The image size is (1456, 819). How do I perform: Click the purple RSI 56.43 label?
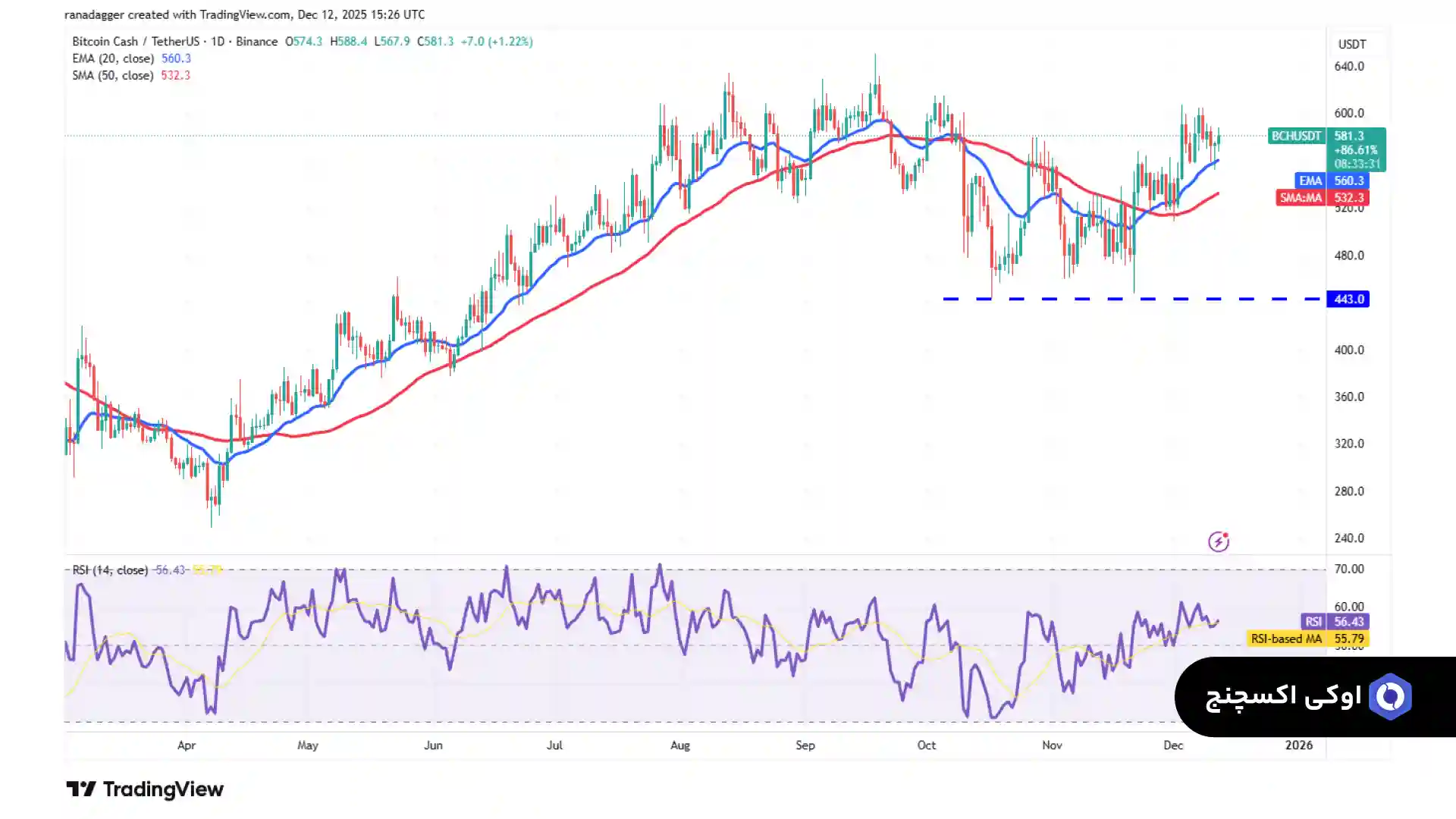1334,621
